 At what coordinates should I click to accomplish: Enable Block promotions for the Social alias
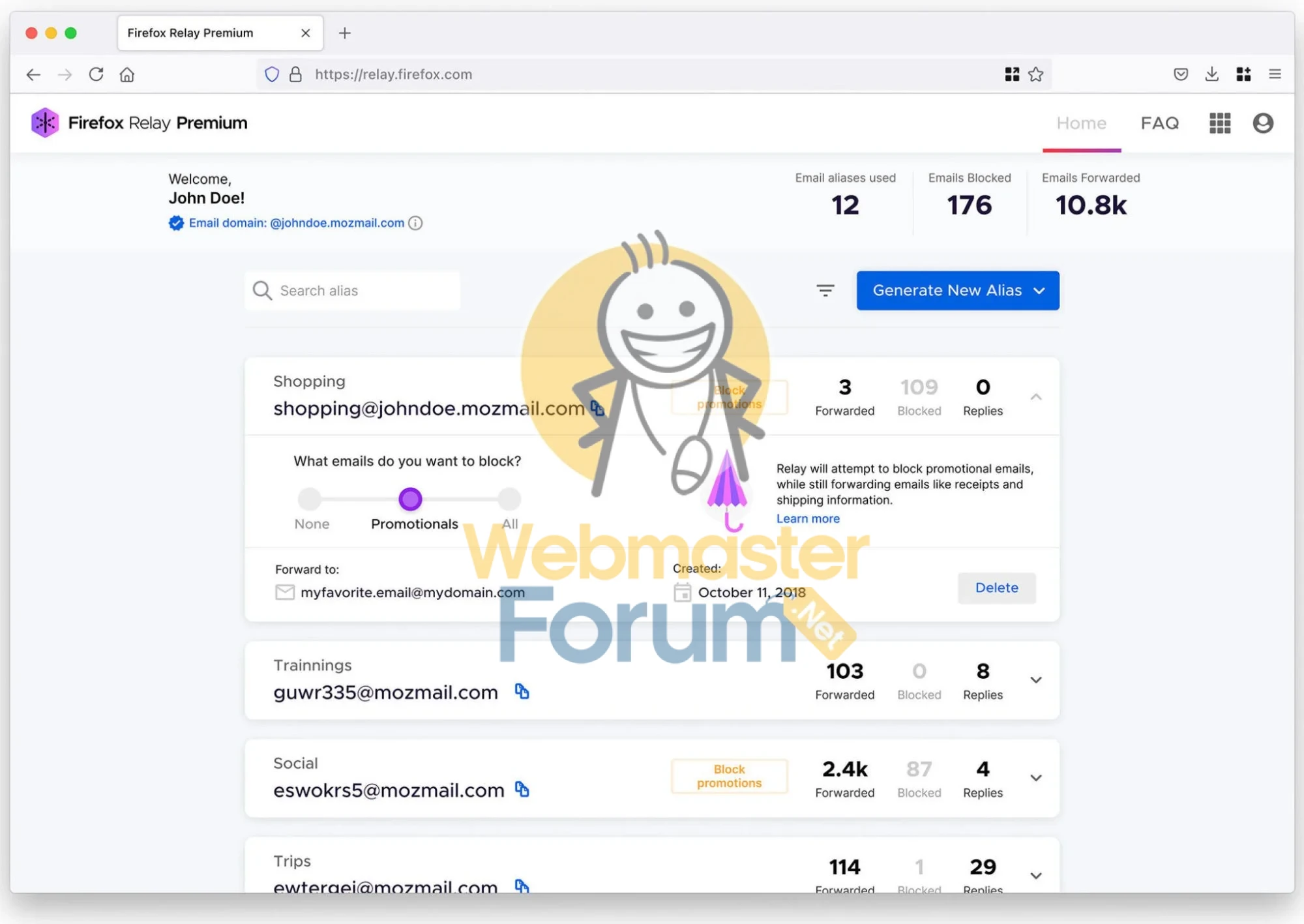pos(729,776)
